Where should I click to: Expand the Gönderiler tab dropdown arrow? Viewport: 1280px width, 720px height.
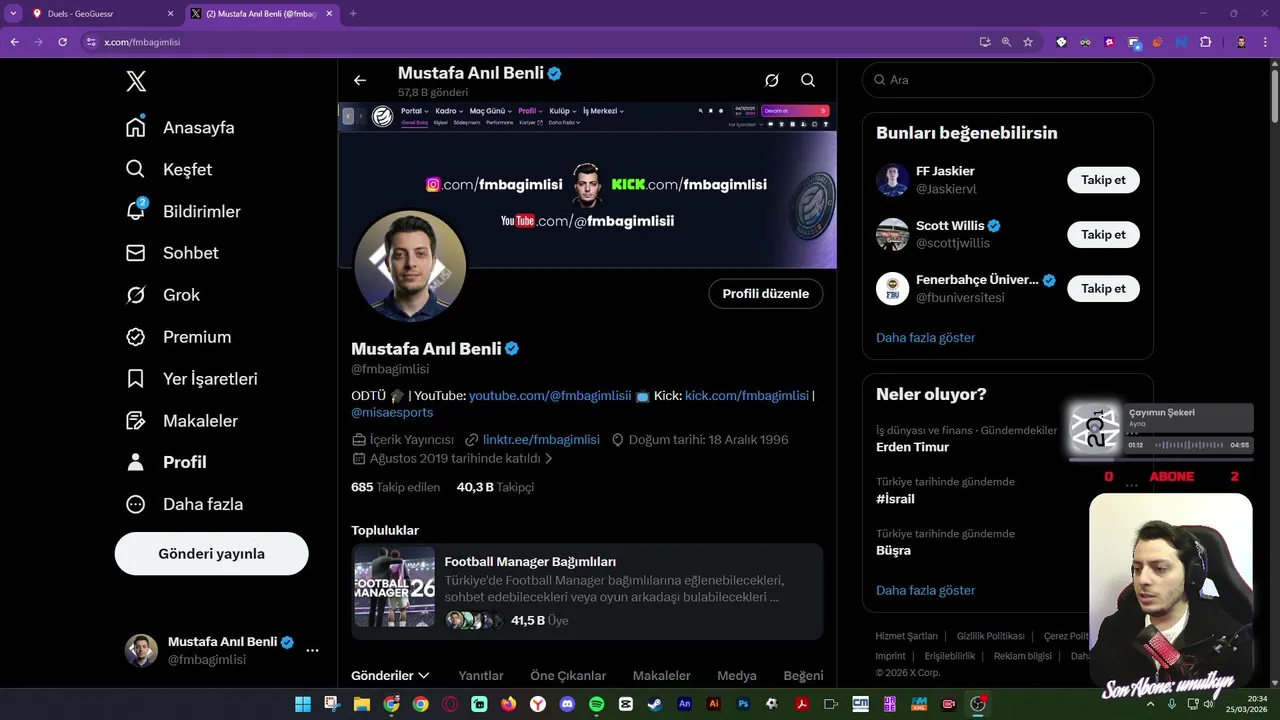pos(424,676)
